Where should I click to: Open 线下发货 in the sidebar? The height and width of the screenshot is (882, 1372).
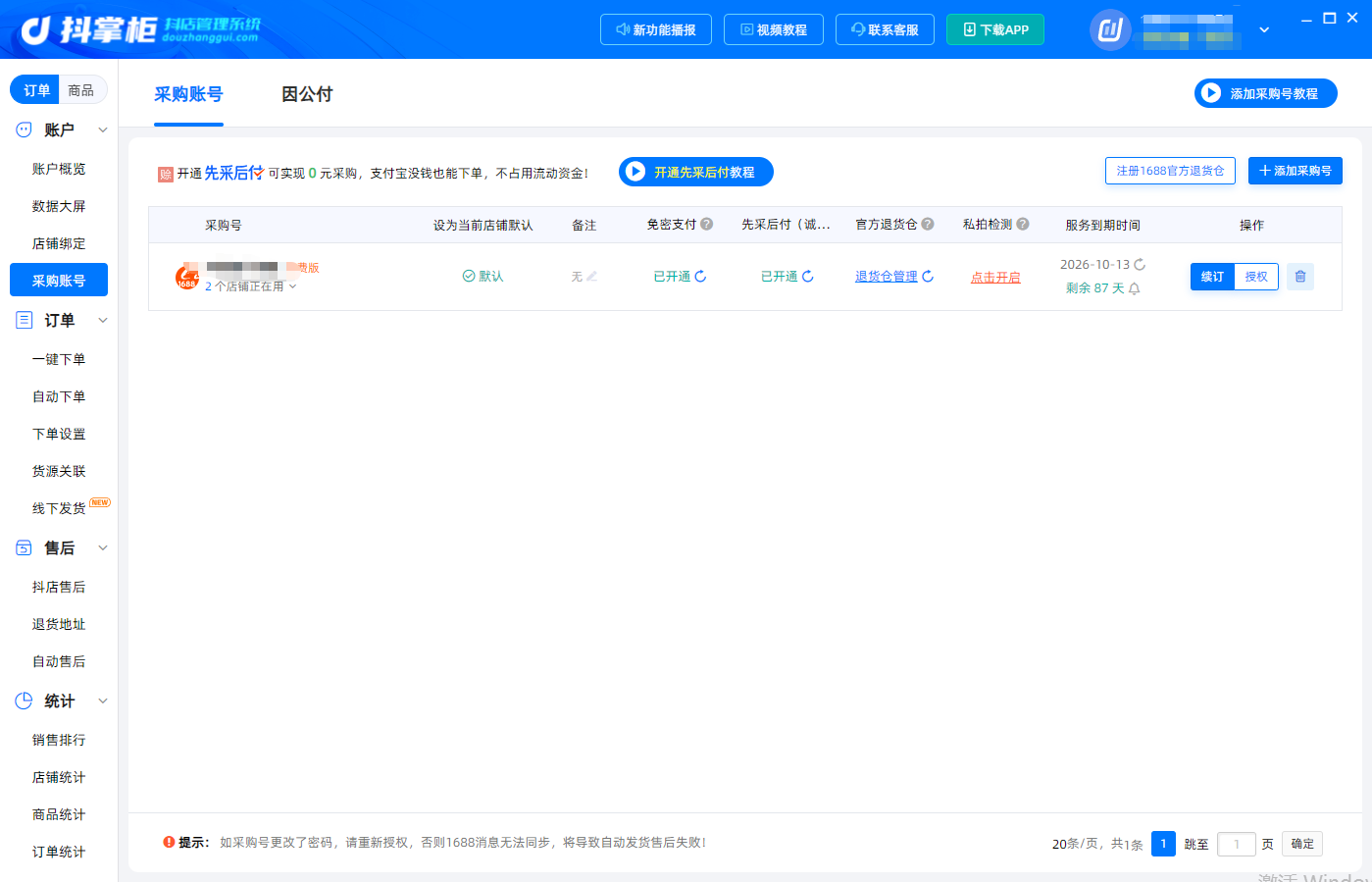pyautogui.click(x=59, y=508)
